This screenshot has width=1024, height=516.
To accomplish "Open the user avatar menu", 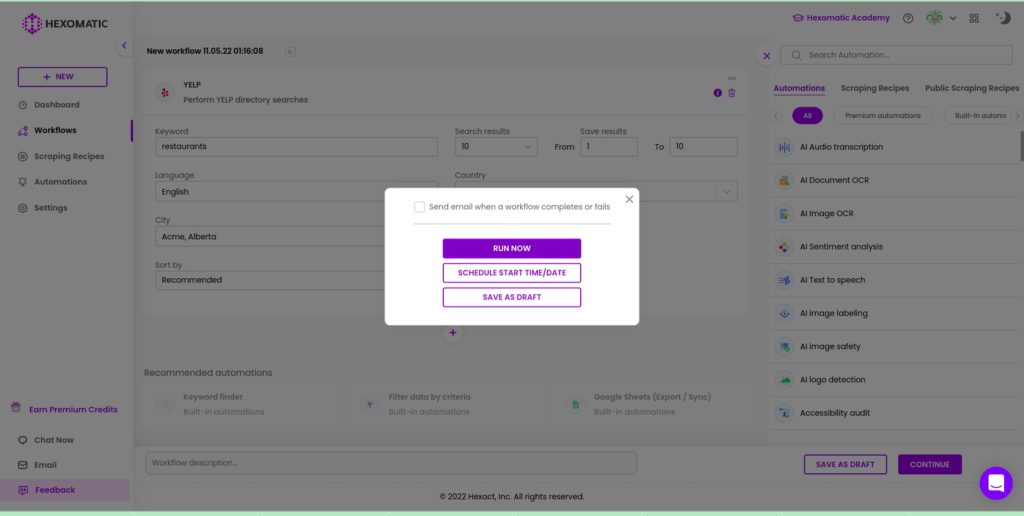I will point(940,18).
